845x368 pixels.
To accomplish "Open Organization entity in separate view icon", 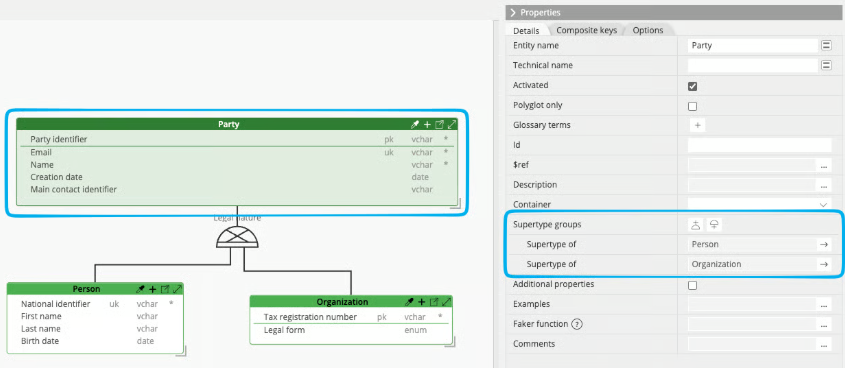I will 434,302.
